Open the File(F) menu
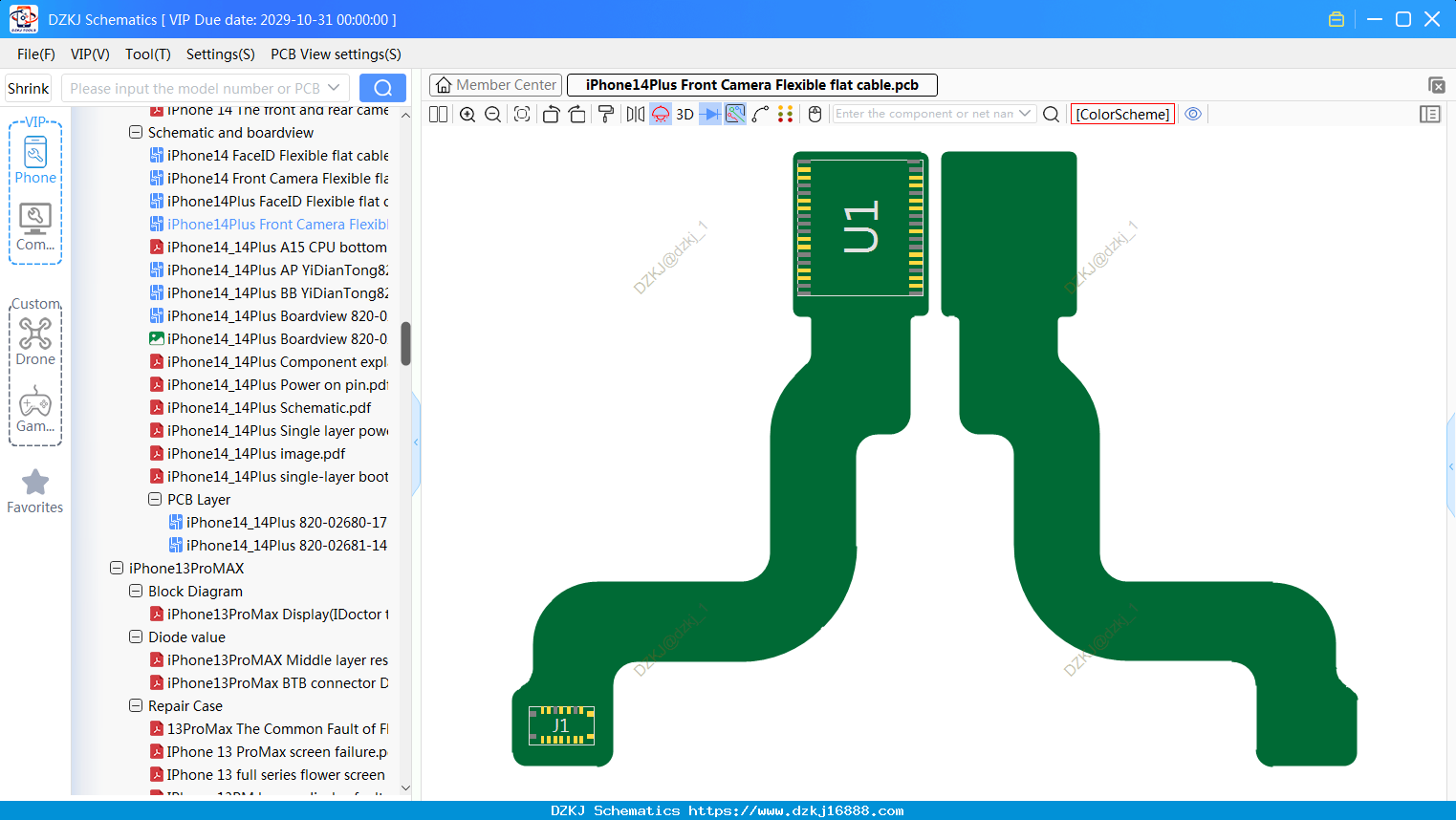This screenshot has height=820, width=1456. point(36,54)
